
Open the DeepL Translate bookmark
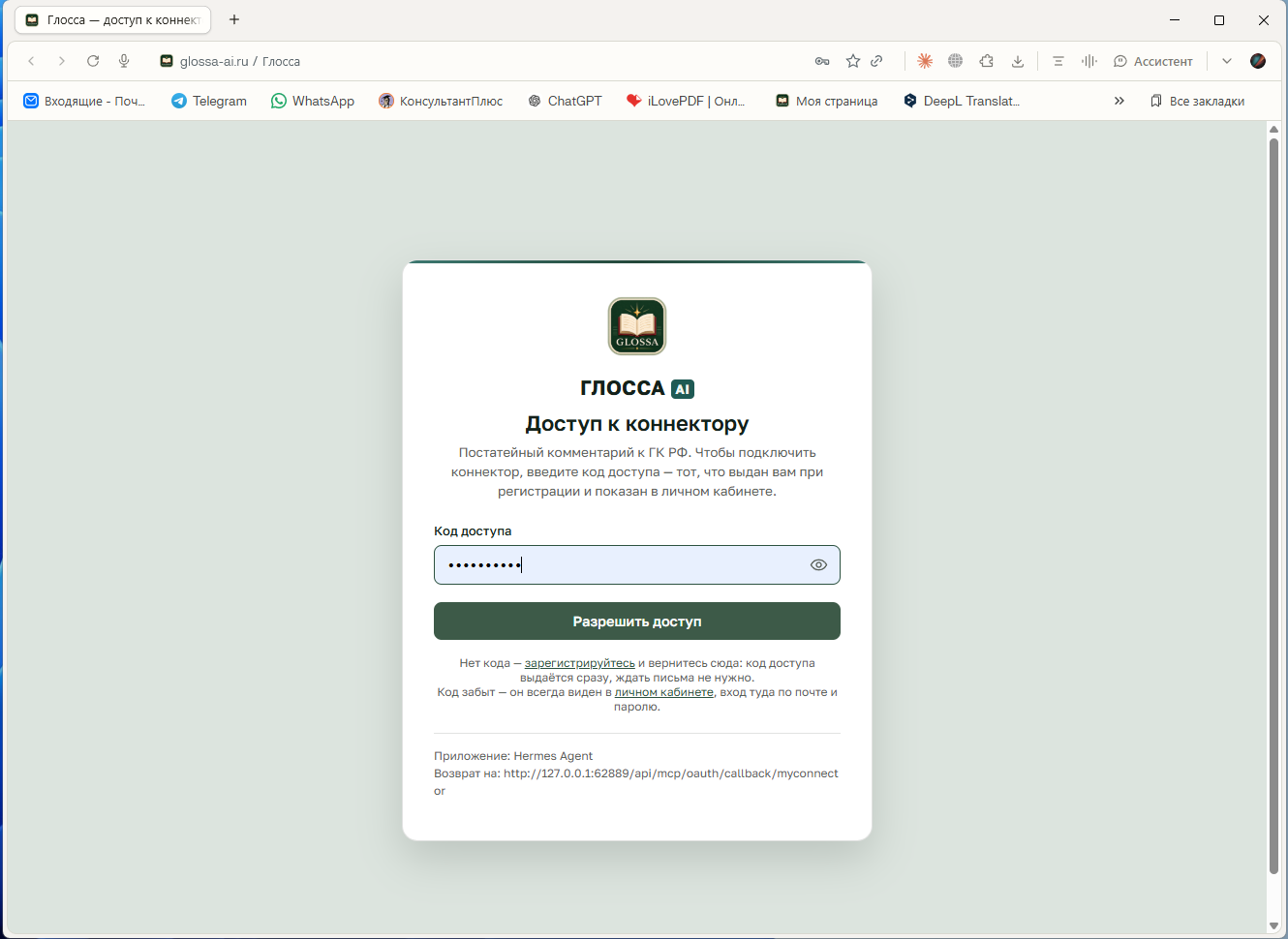coord(962,101)
